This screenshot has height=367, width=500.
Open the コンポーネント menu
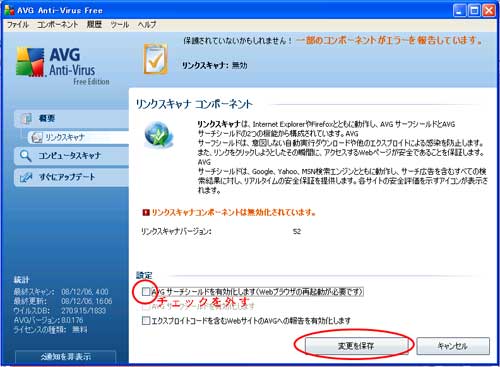coord(58,24)
